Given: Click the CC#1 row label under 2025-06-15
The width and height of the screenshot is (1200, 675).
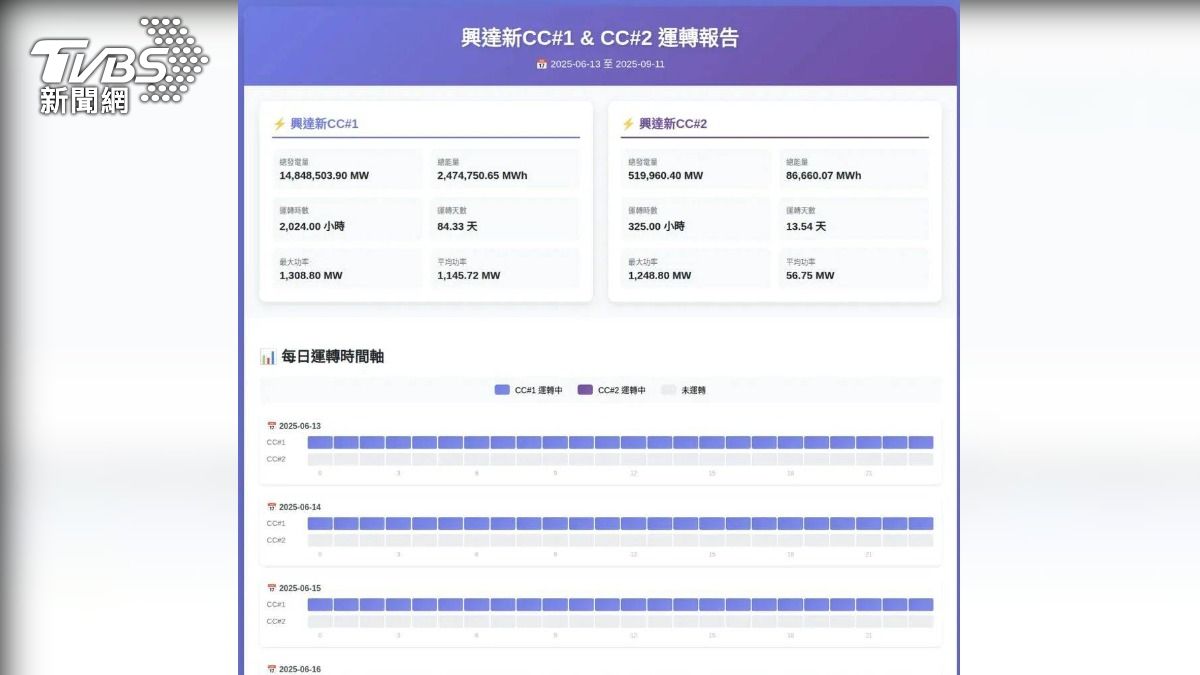Looking at the screenshot, I should pyautogui.click(x=276, y=604).
